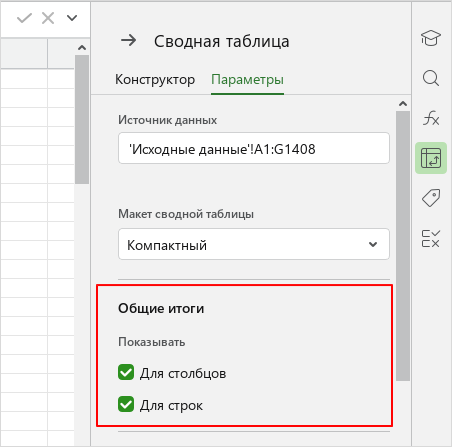Click the spreadsheet vertical scrollbar thumb
452x447 pixels.
click(82, 119)
